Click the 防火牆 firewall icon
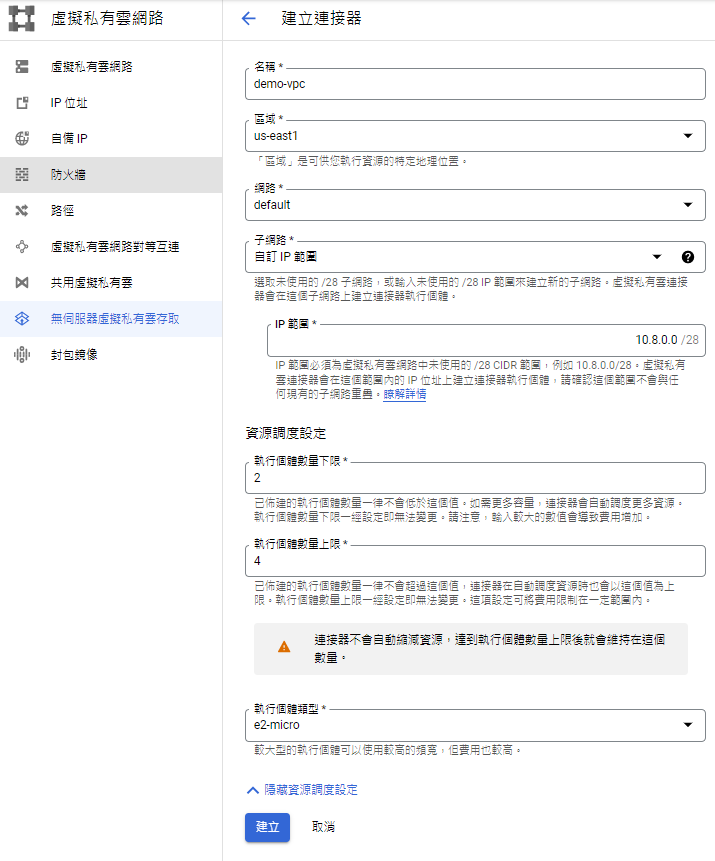The width and height of the screenshot is (715, 861). pyautogui.click(x=22, y=175)
